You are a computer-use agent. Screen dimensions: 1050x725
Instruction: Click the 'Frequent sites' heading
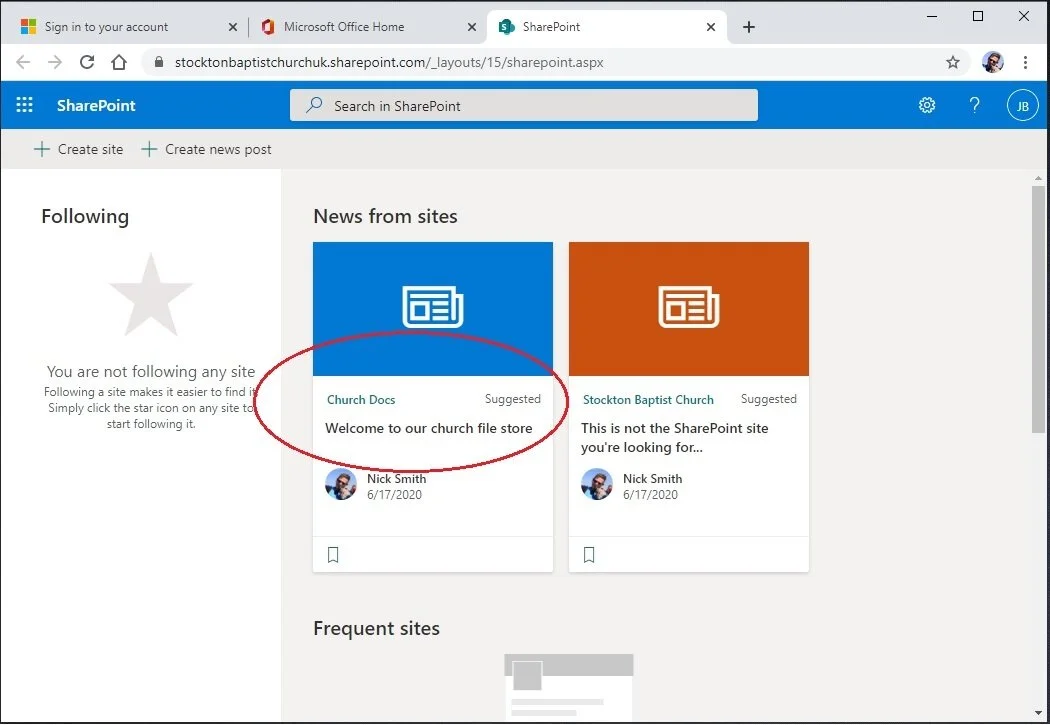coord(376,628)
